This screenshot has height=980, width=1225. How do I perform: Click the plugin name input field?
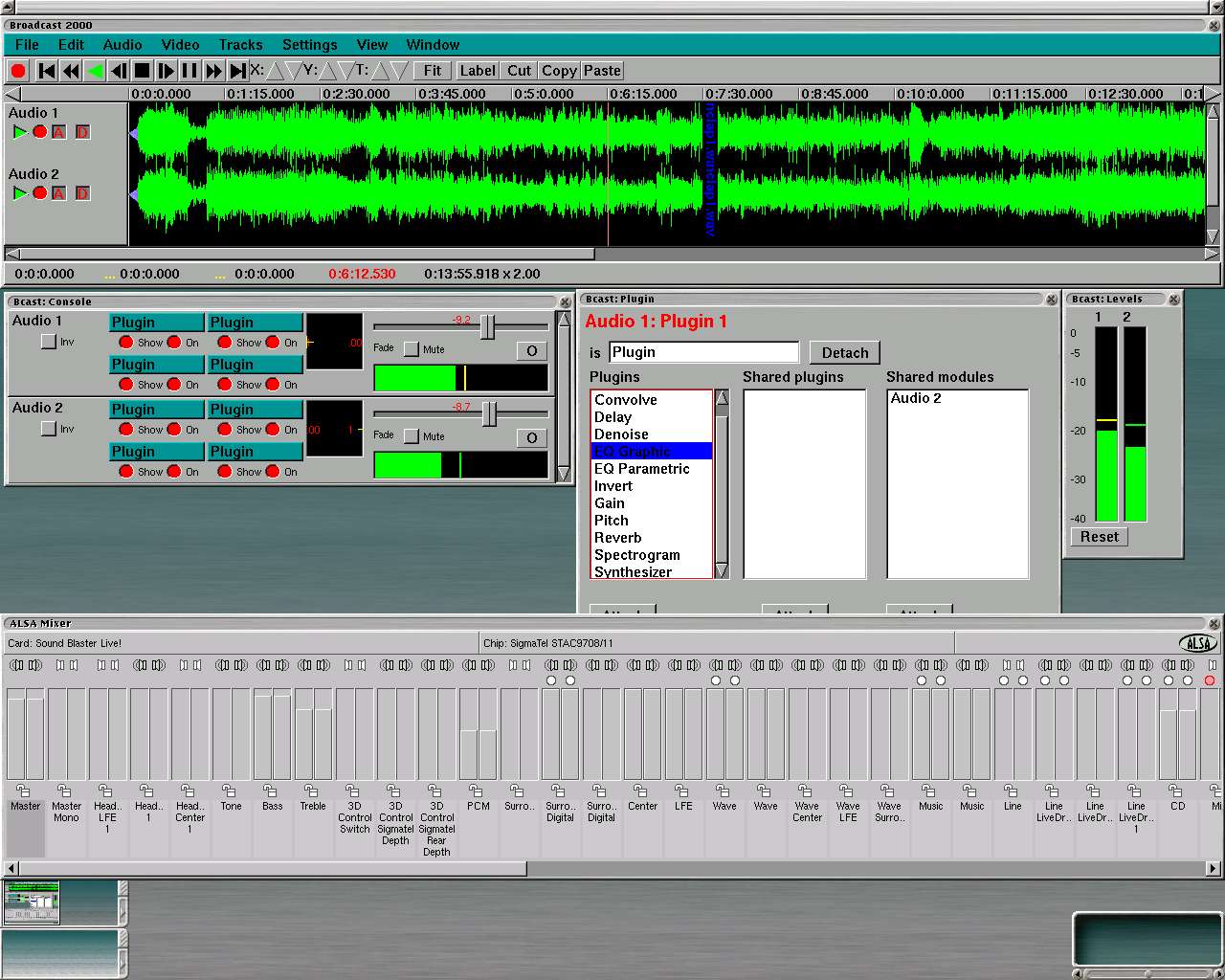[703, 352]
